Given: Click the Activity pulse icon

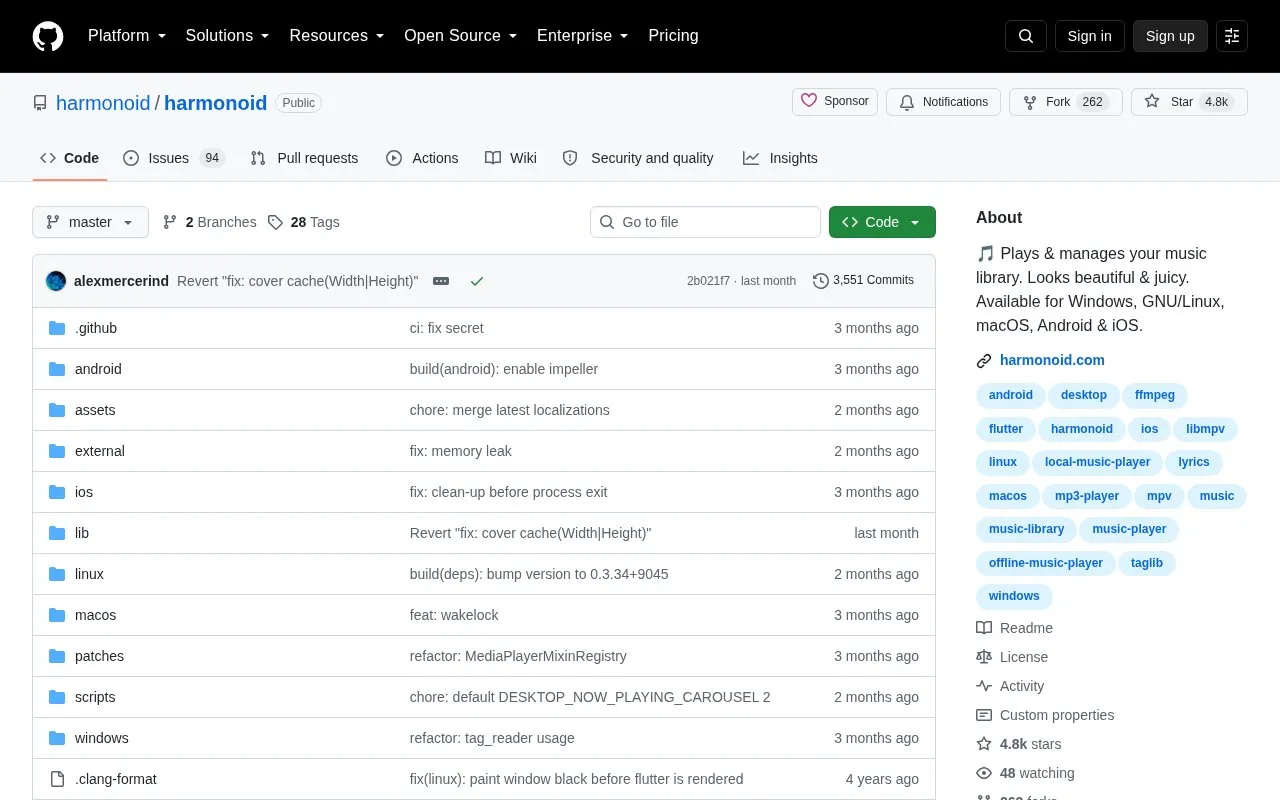Looking at the screenshot, I should click(984, 686).
